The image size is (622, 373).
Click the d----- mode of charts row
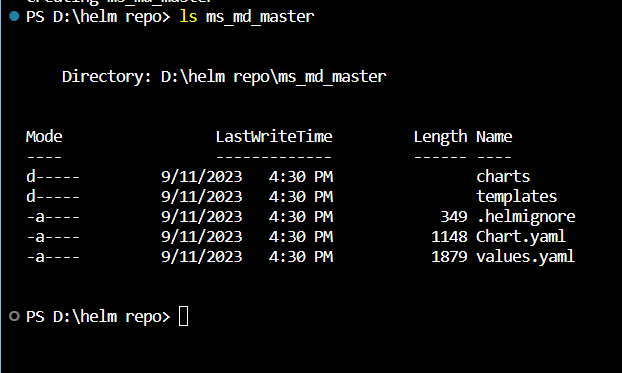53,176
